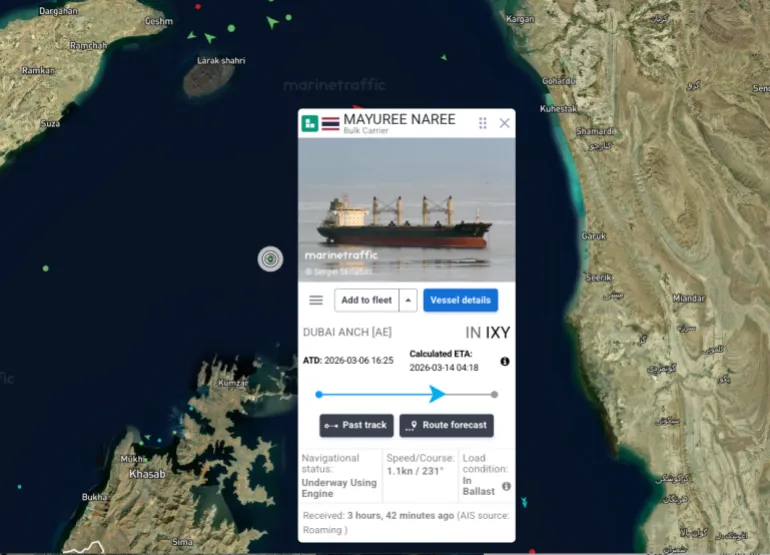This screenshot has width=770, height=555.
Task: Open Vessel details
Action: pos(461,300)
